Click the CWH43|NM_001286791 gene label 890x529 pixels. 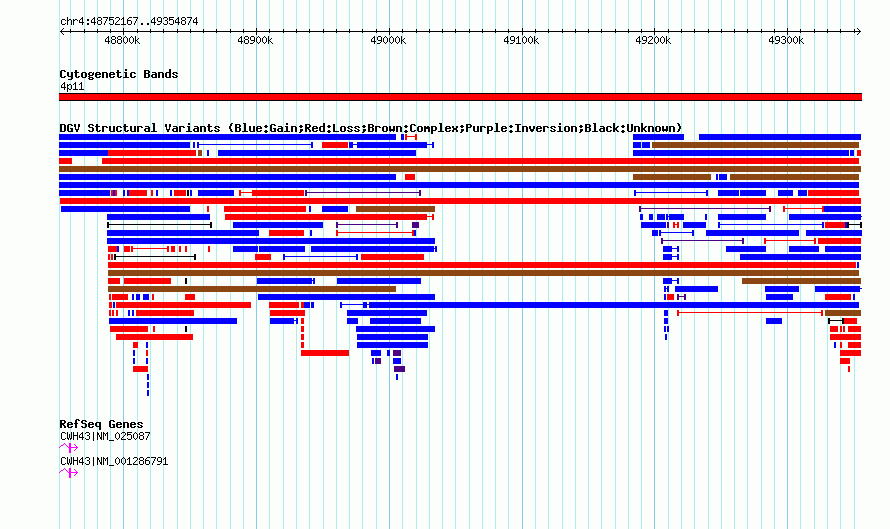(114, 461)
